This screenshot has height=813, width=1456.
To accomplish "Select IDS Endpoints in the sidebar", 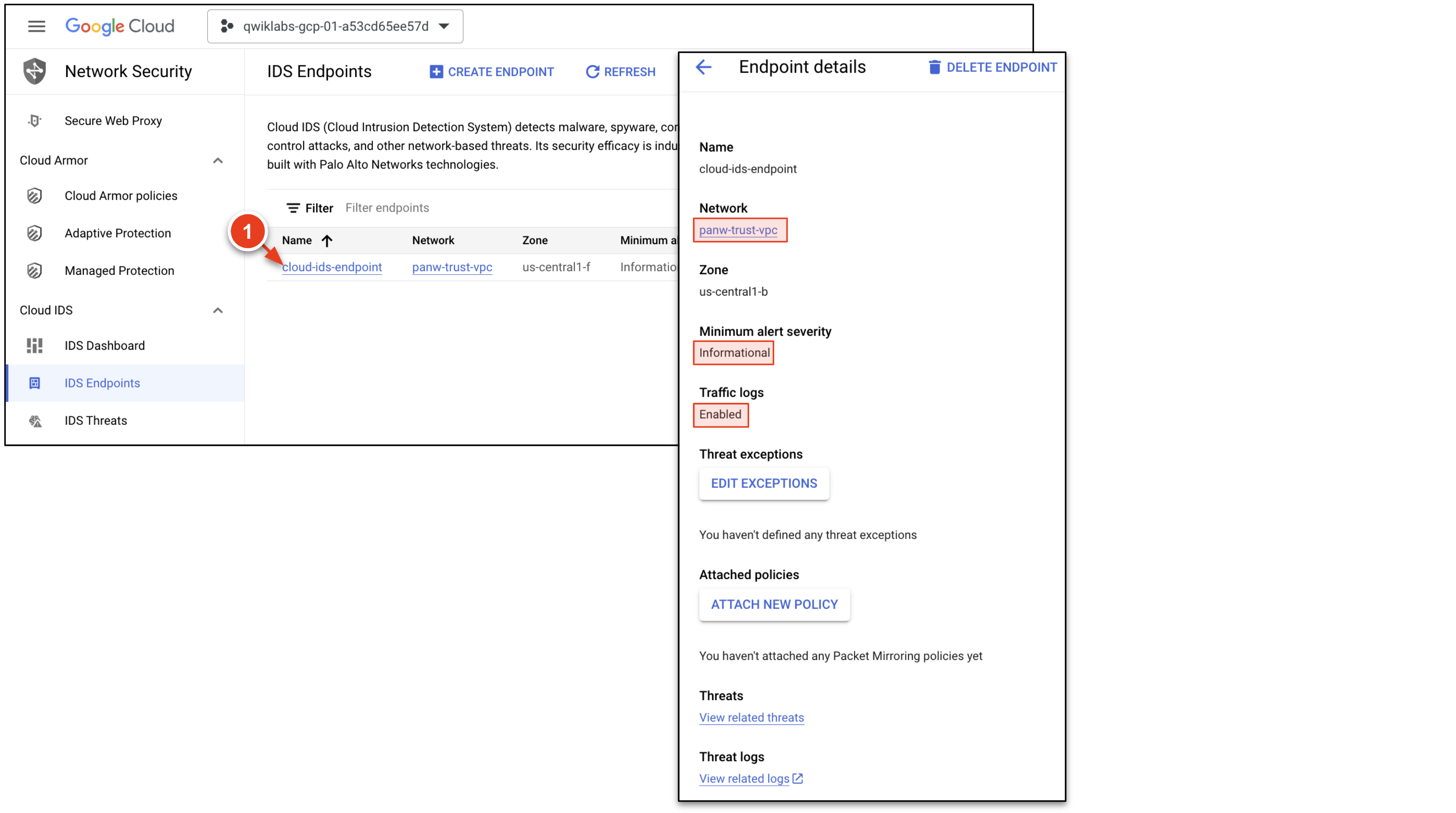I will [102, 383].
